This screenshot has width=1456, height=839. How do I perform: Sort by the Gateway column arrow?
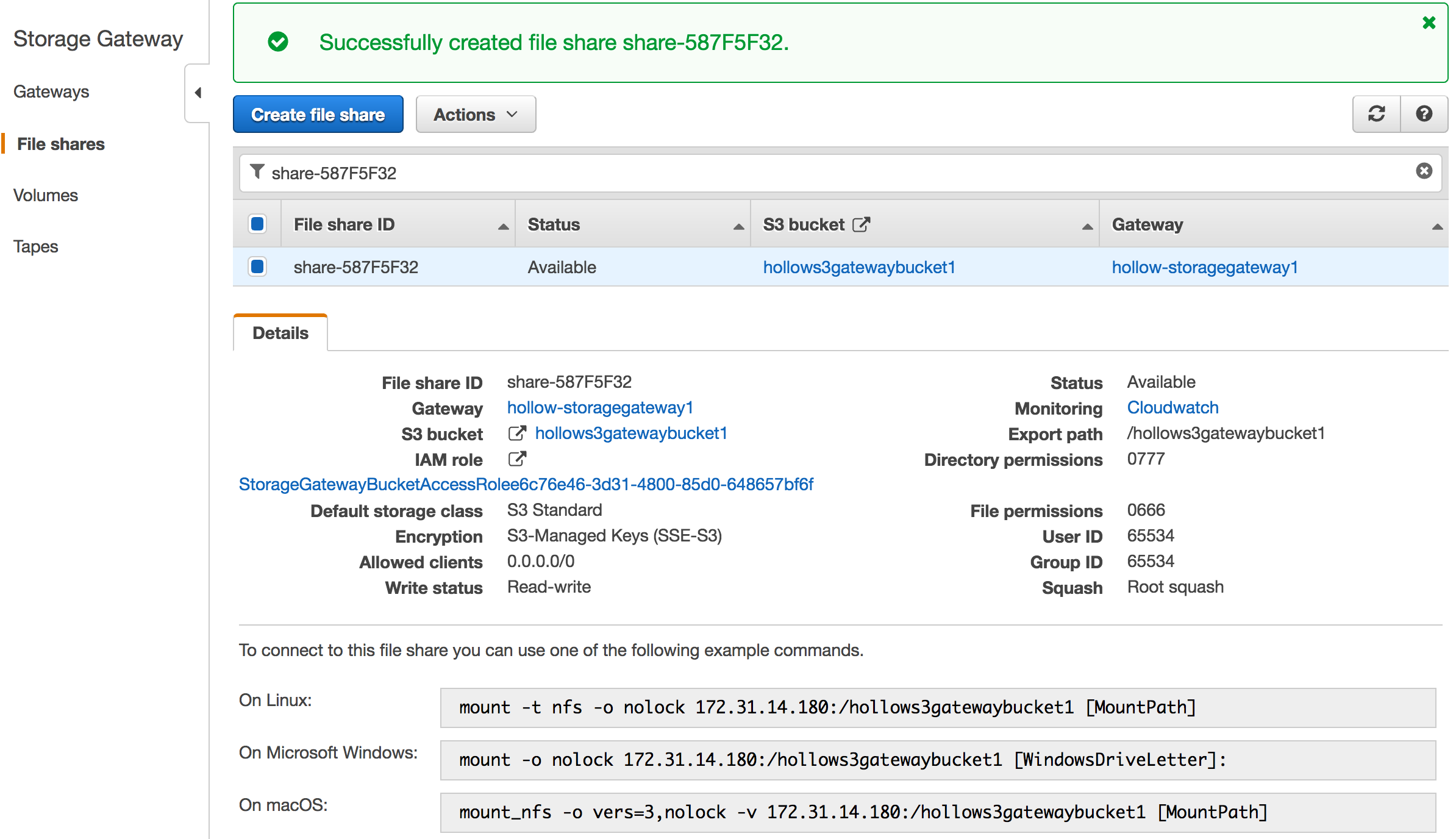(x=1437, y=226)
